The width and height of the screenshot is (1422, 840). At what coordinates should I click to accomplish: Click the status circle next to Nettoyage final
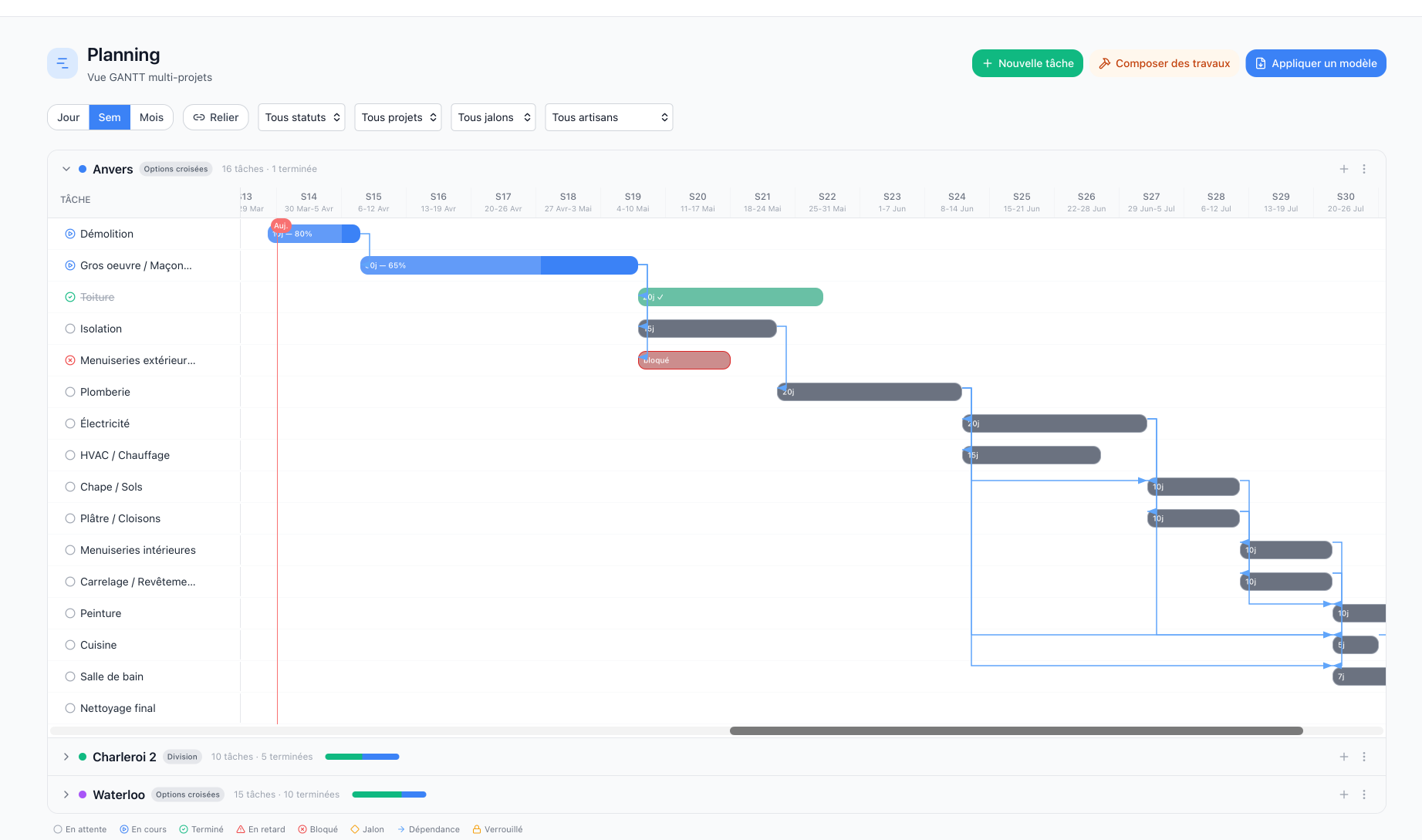pos(70,708)
